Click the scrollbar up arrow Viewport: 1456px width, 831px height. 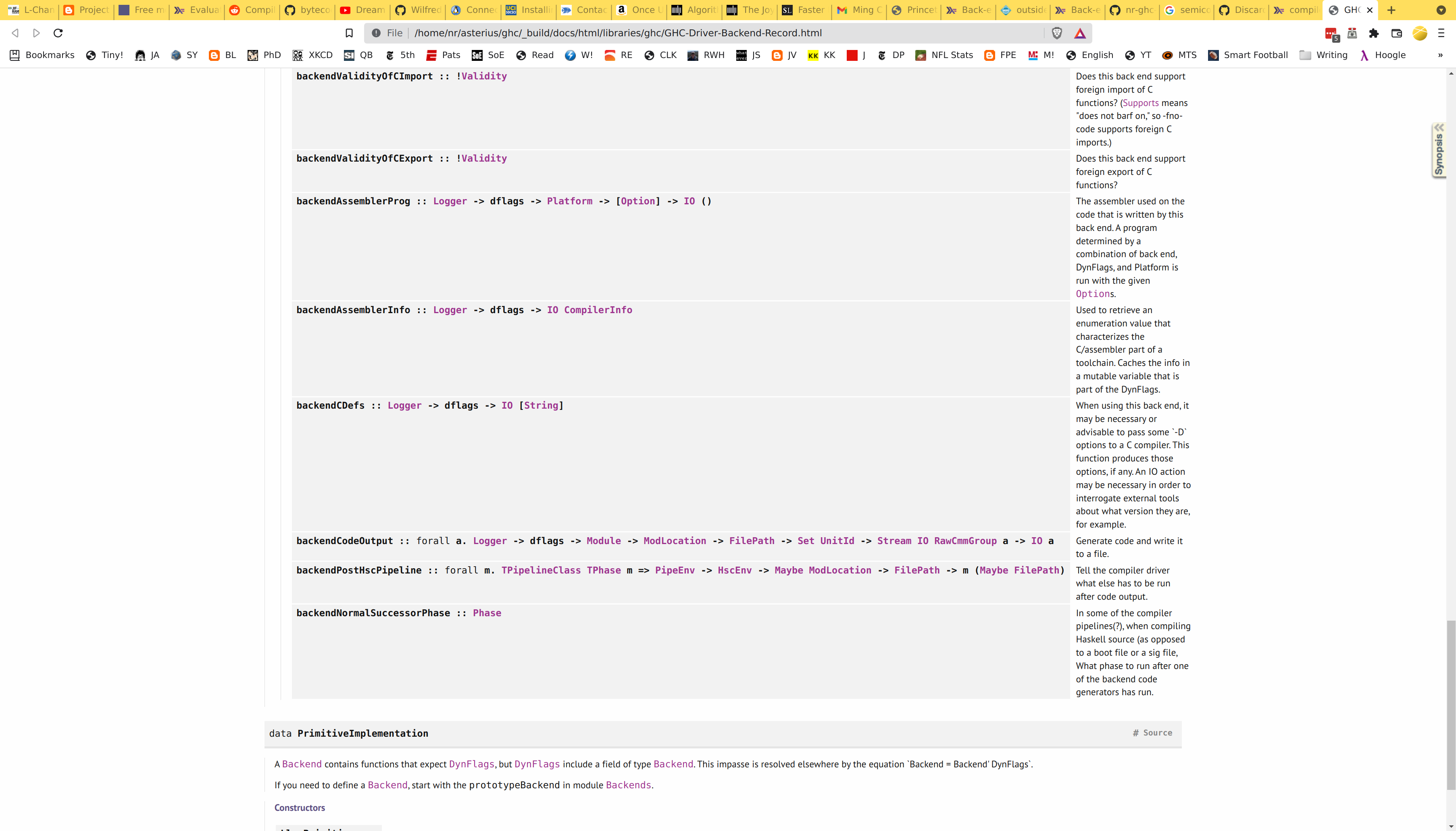(1451, 74)
